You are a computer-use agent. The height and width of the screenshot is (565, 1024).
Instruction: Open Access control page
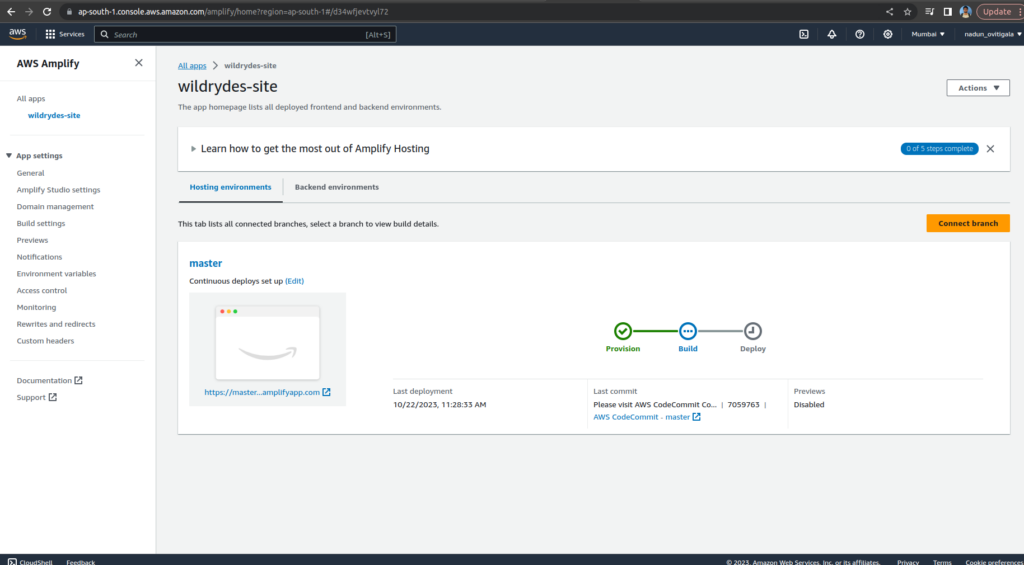41,291
